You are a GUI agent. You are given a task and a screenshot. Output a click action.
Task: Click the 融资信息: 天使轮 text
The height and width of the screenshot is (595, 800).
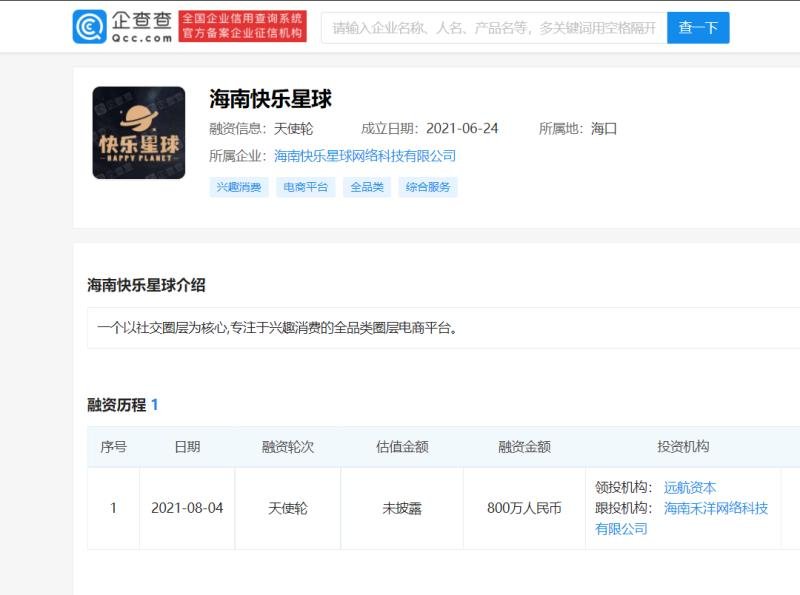click(261, 129)
